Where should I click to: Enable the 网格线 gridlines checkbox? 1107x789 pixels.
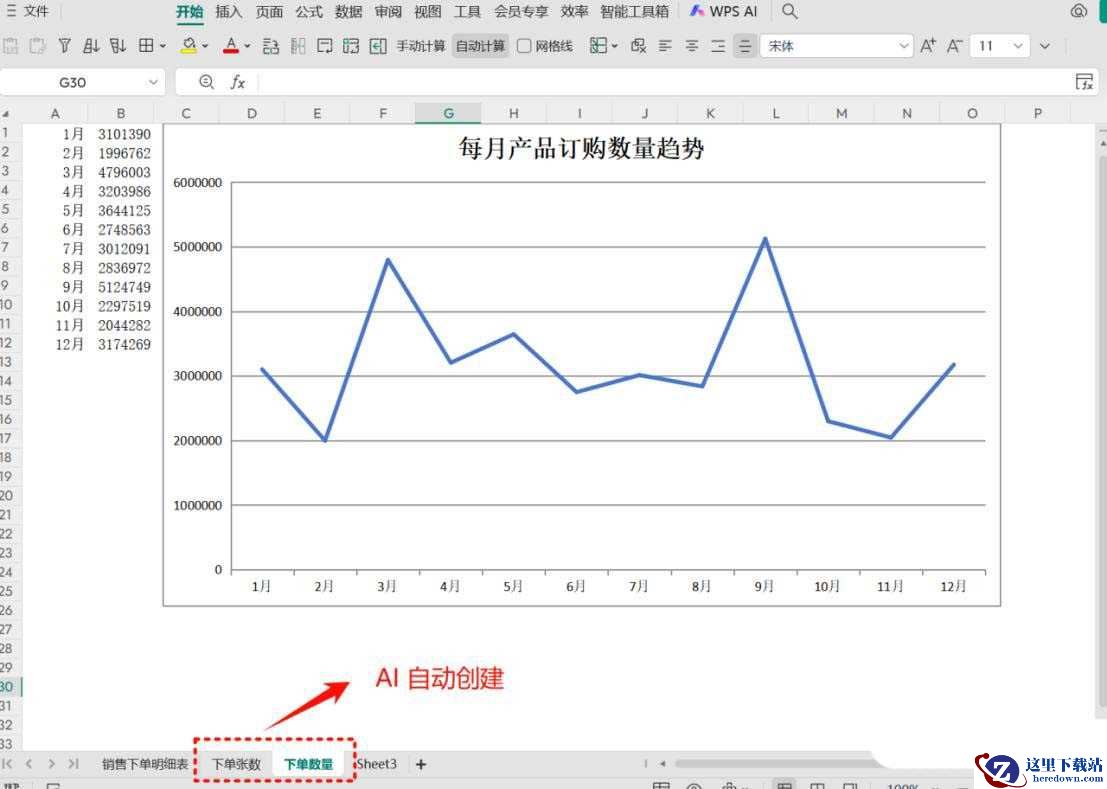pyautogui.click(x=524, y=46)
